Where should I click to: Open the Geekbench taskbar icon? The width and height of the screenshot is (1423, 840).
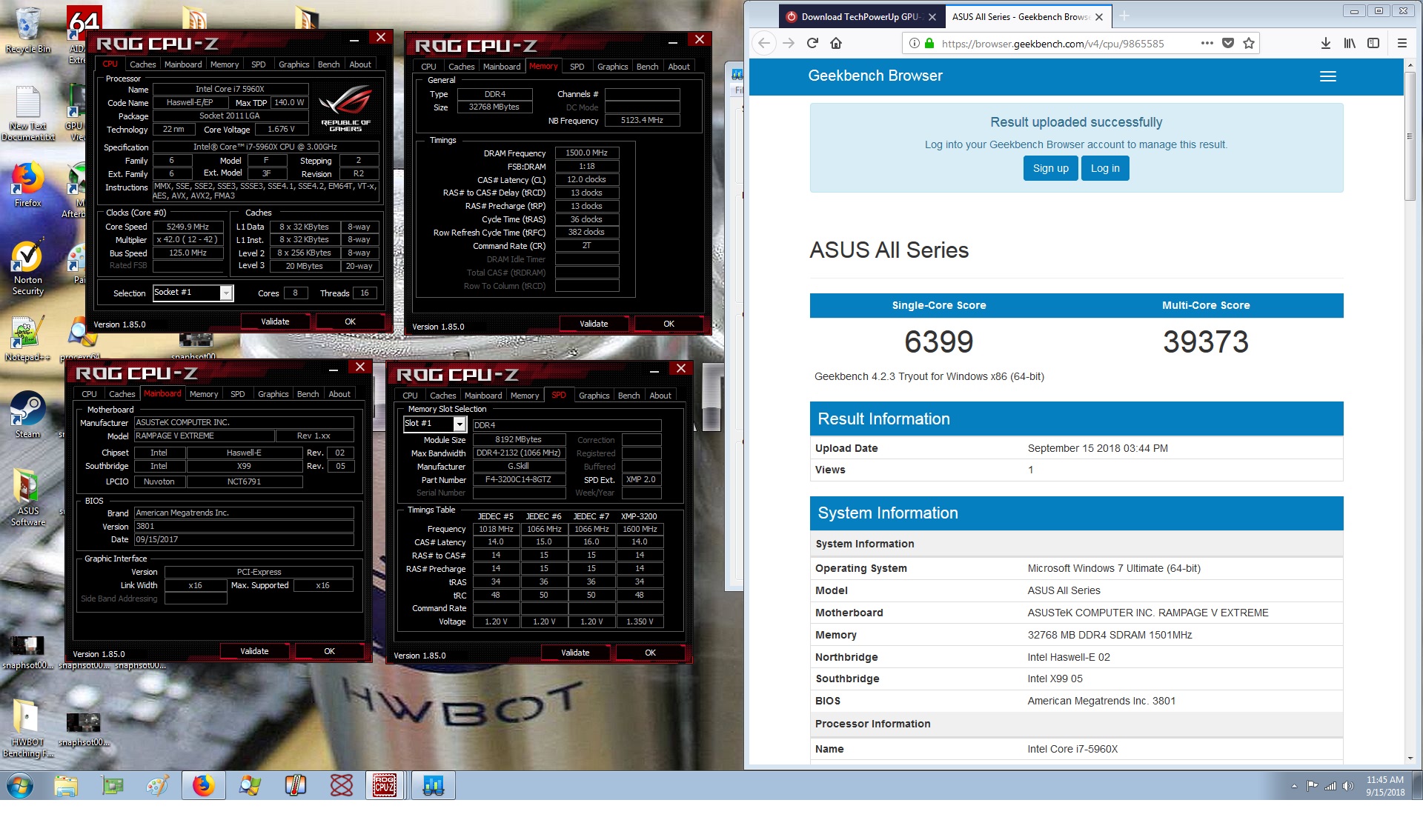point(433,785)
